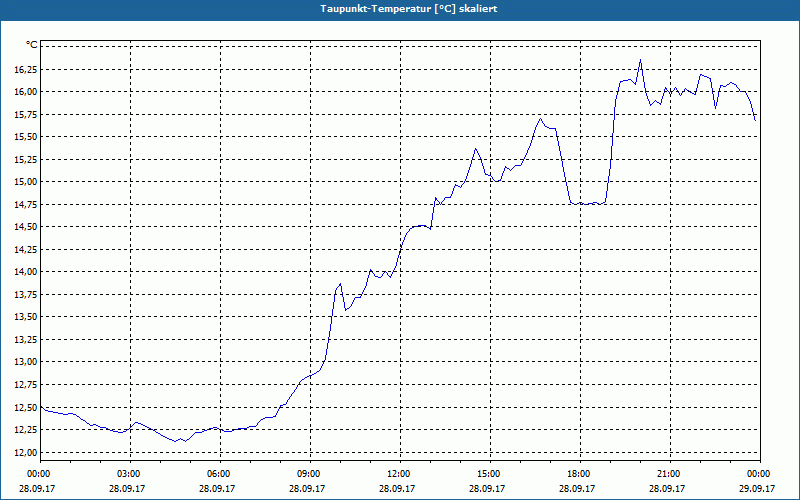Click the "28.09.17" date under 21:00
Image resolution: width=800 pixels, height=500 pixels.
coord(667,488)
